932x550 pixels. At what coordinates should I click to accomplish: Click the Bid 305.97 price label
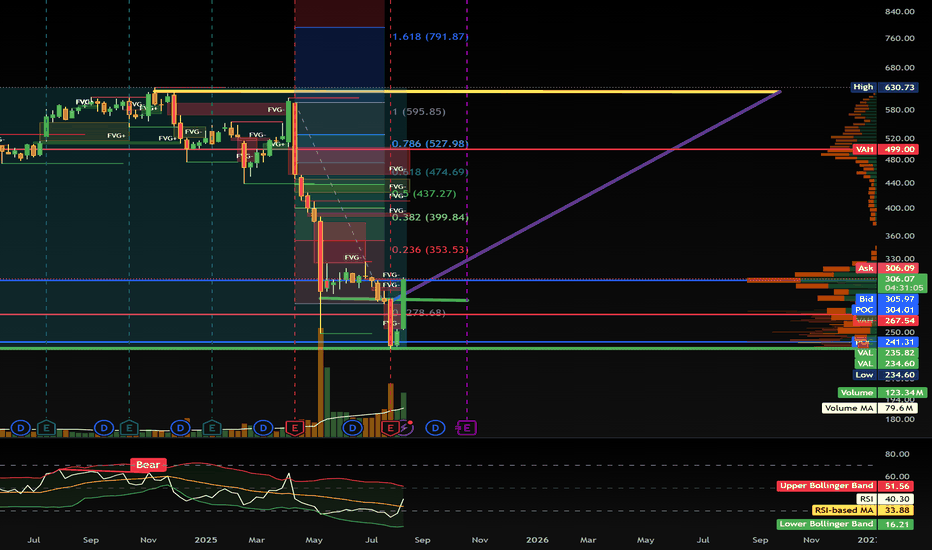[887, 299]
